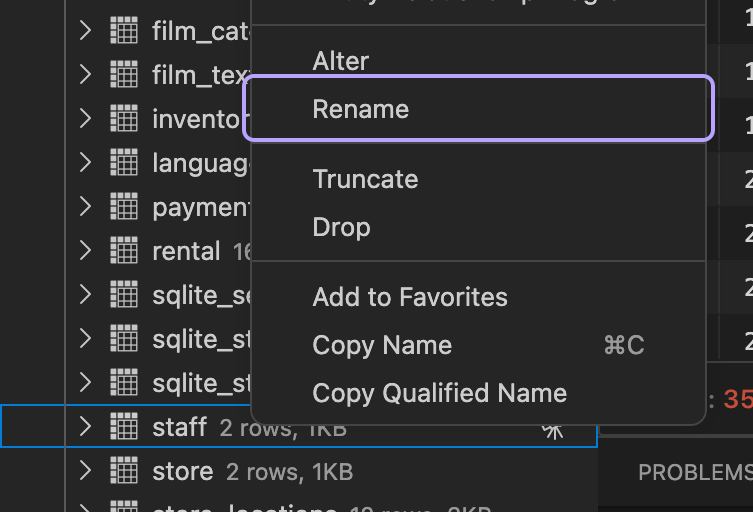Click the sqlite_se table grid icon
This screenshot has width=753, height=512.
[x=124, y=294]
